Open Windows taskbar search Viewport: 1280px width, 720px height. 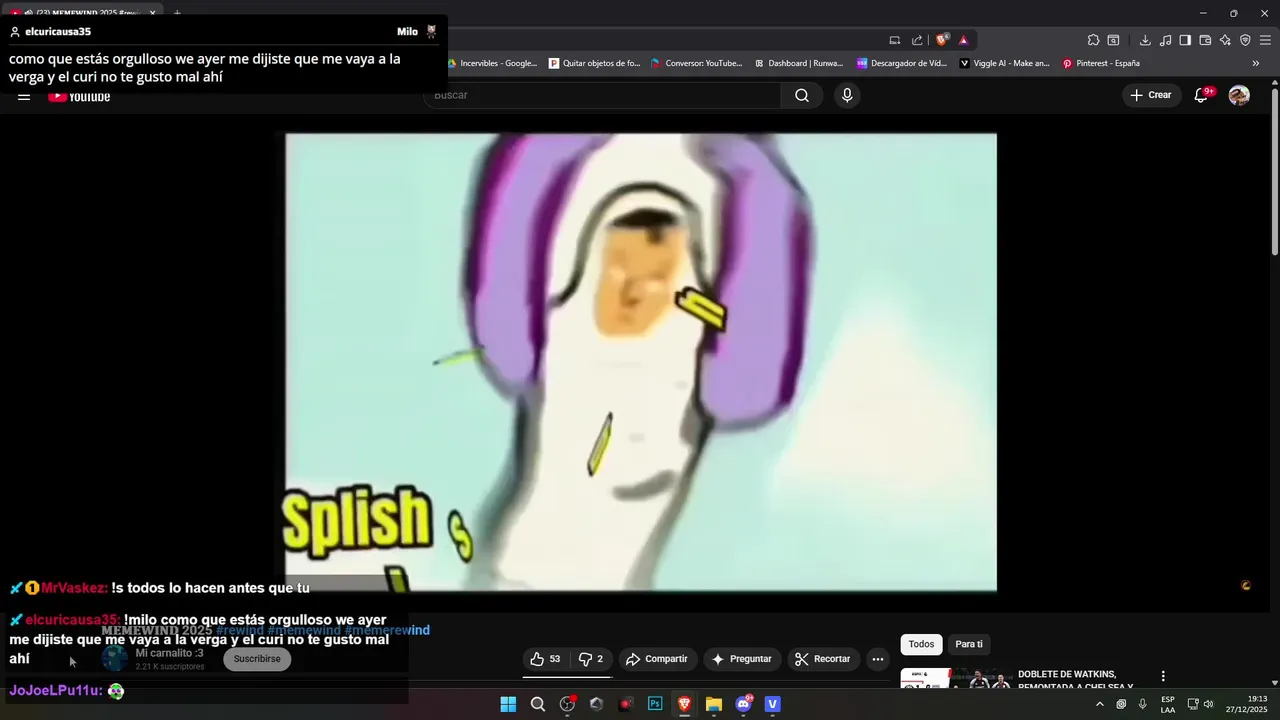click(538, 704)
